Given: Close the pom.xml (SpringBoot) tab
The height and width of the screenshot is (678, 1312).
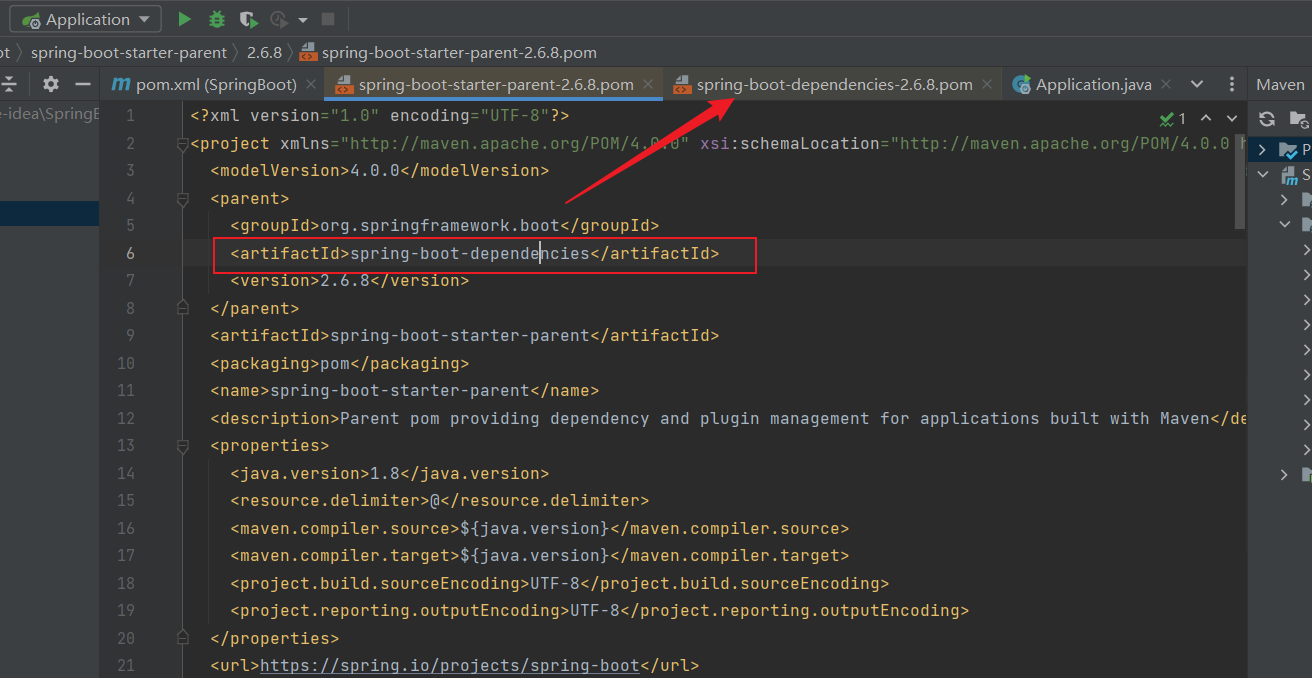Looking at the screenshot, I should click(310, 85).
